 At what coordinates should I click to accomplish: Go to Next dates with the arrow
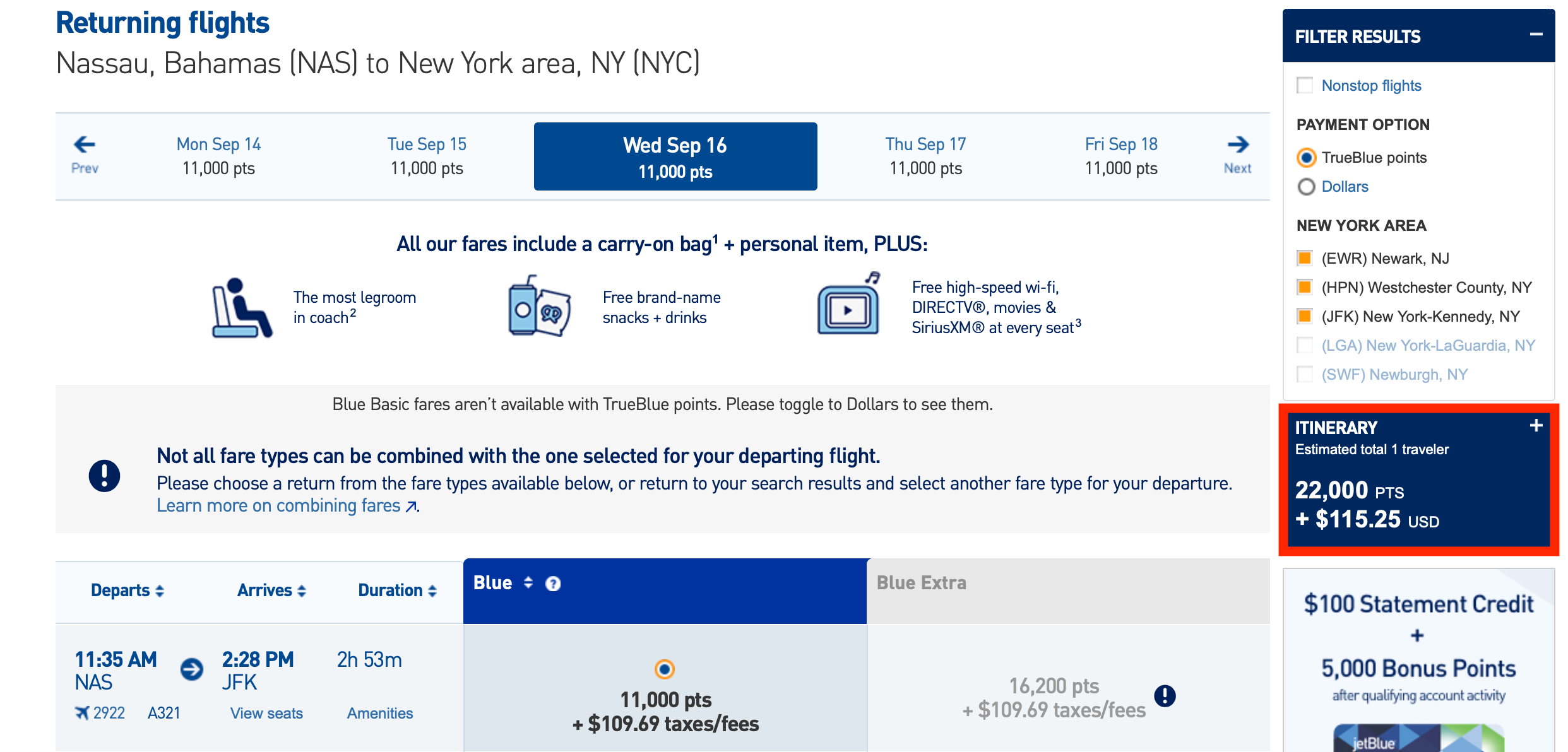1237,144
